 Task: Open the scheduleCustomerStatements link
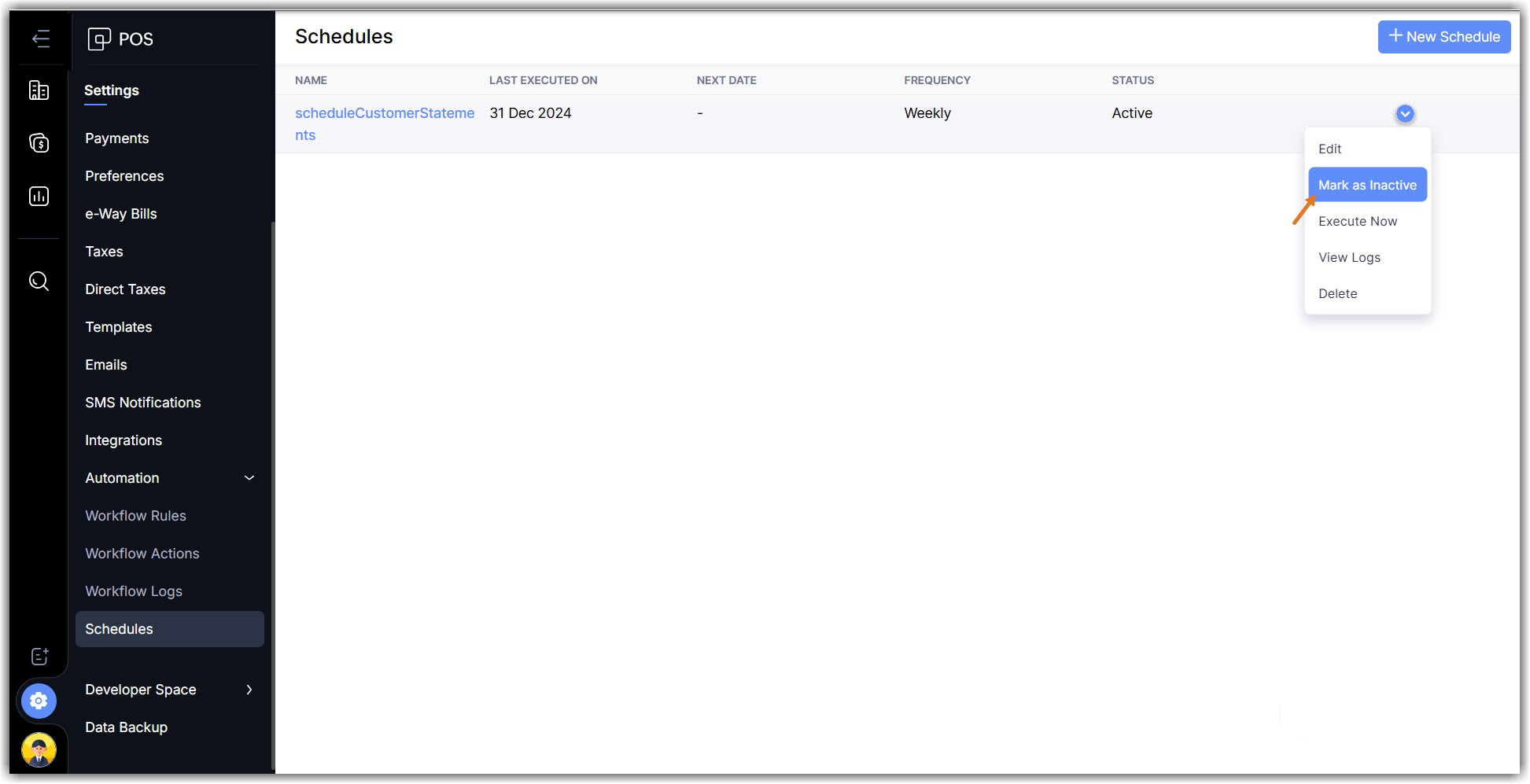[x=385, y=124]
